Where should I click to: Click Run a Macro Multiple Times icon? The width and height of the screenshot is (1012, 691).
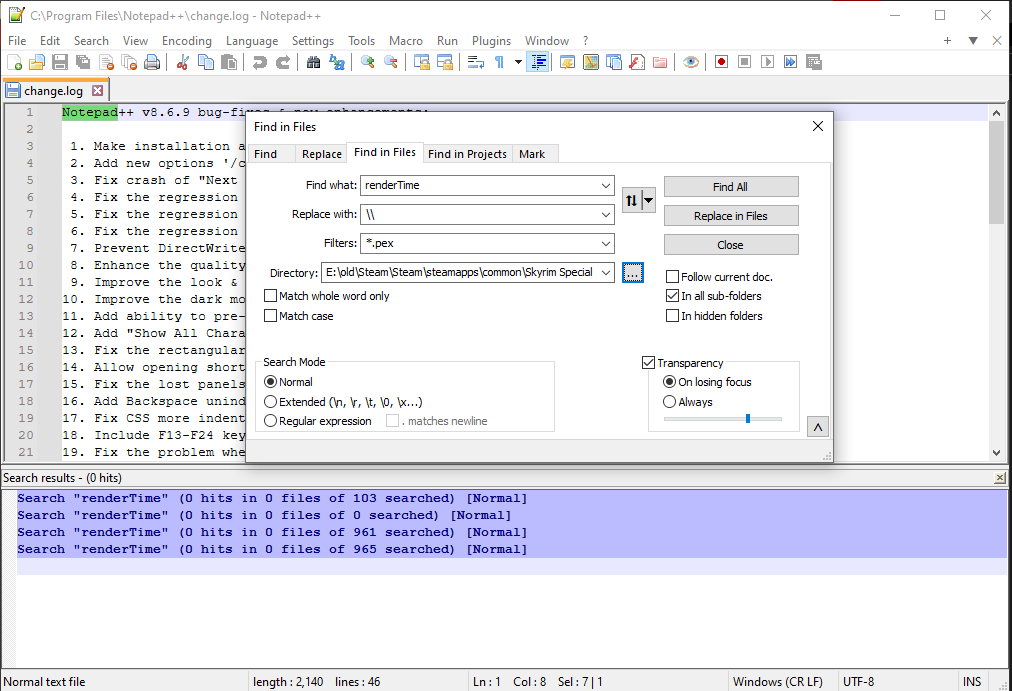[x=791, y=62]
